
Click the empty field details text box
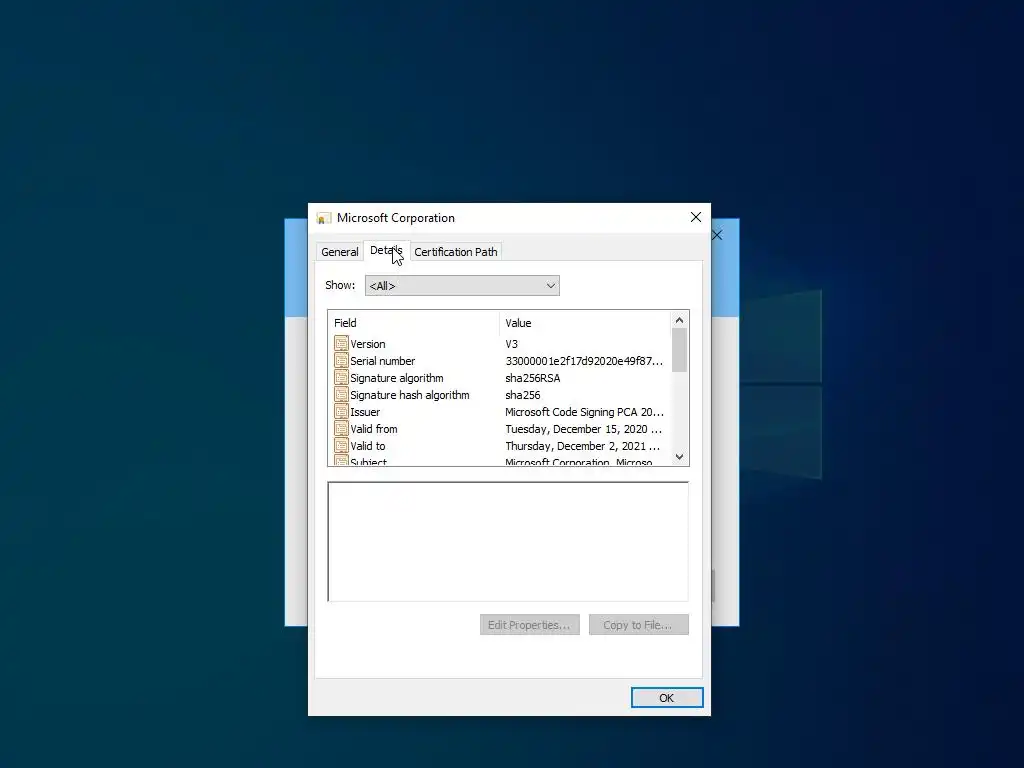(508, 541)
